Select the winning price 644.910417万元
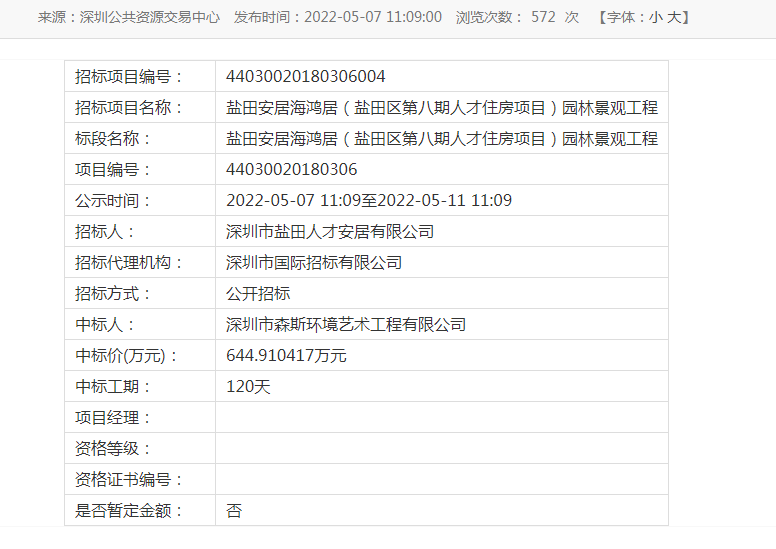 (x=286, y=356)
